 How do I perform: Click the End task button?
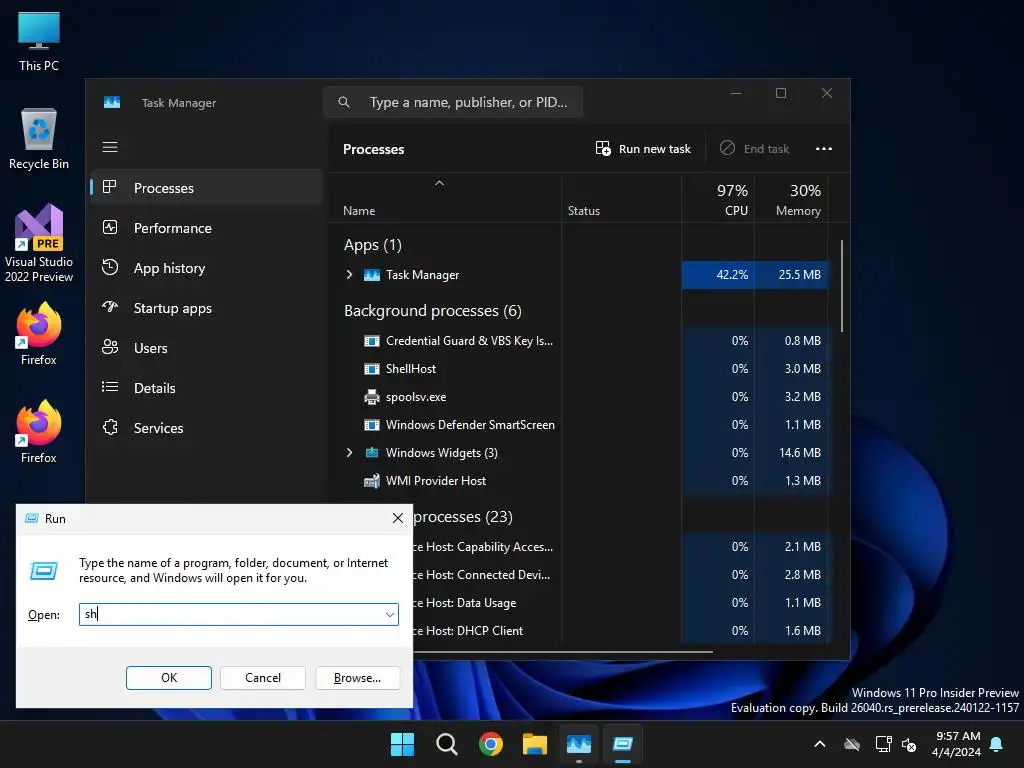pos(754,149)
